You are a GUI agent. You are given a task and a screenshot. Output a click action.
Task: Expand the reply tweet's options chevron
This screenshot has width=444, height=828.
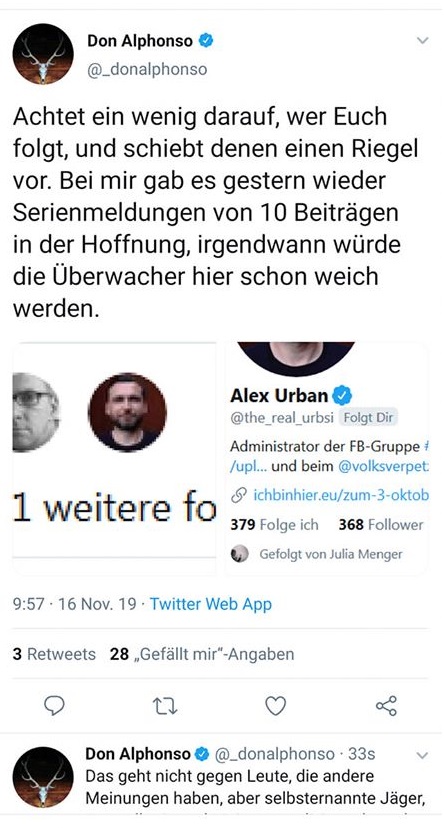click(422, 756)
